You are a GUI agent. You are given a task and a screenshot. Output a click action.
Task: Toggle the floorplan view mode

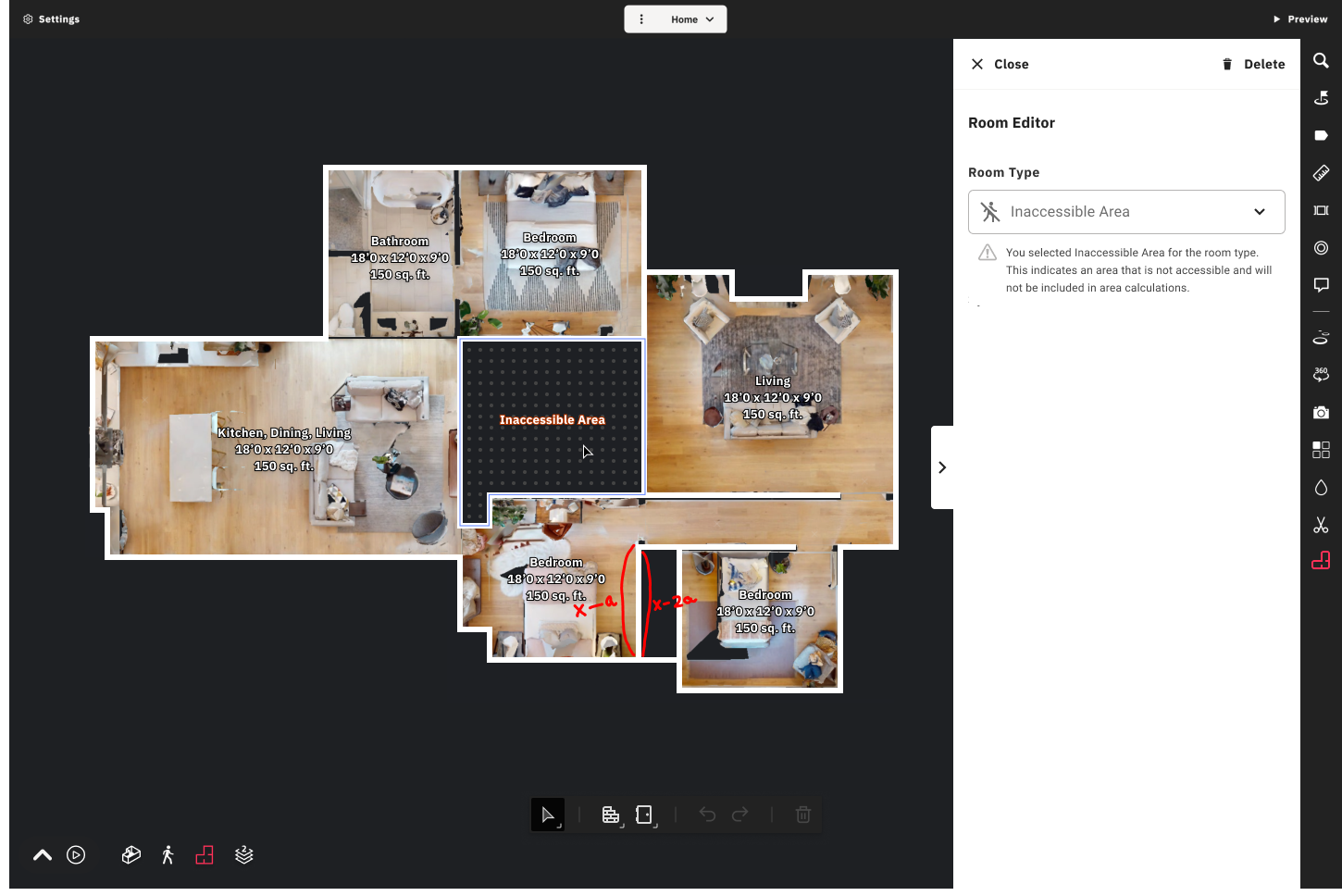[205, 855]
